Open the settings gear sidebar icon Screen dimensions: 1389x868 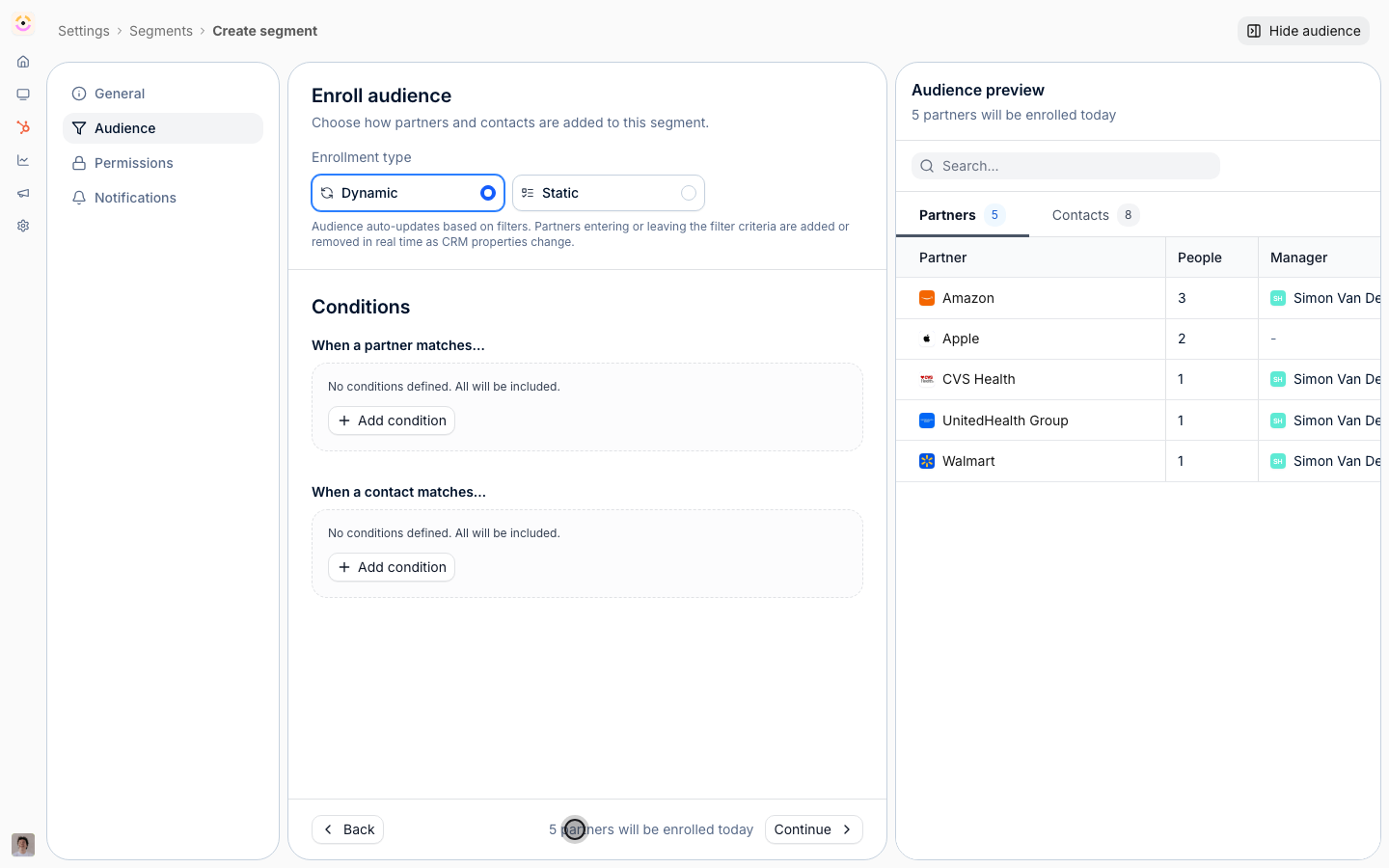(x=23, y=226)
